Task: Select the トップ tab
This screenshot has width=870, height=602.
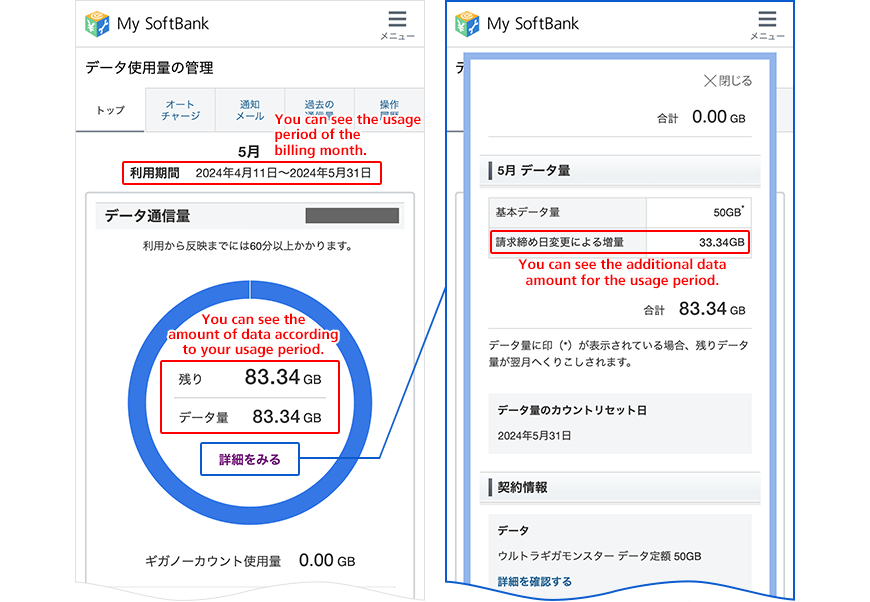Action: (x=110, y=110)
